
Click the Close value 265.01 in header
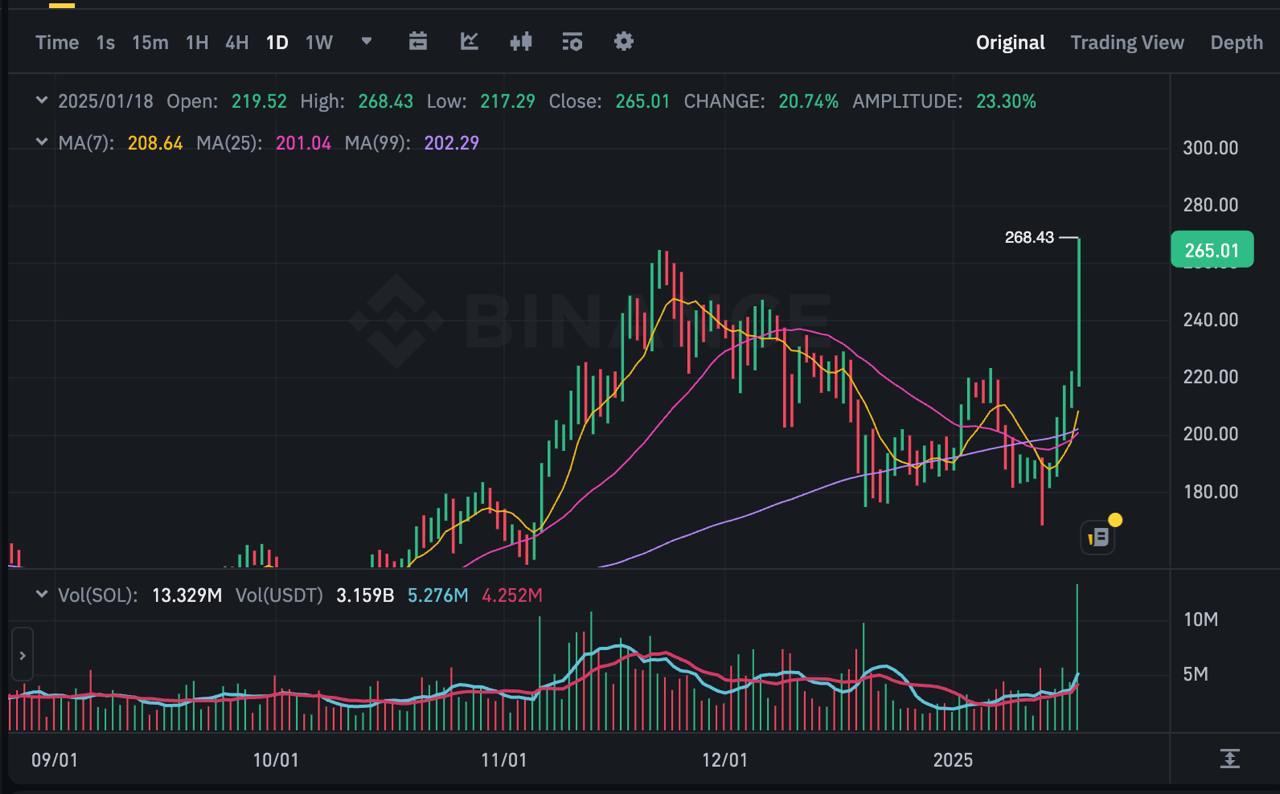click(x=642, y=101)
